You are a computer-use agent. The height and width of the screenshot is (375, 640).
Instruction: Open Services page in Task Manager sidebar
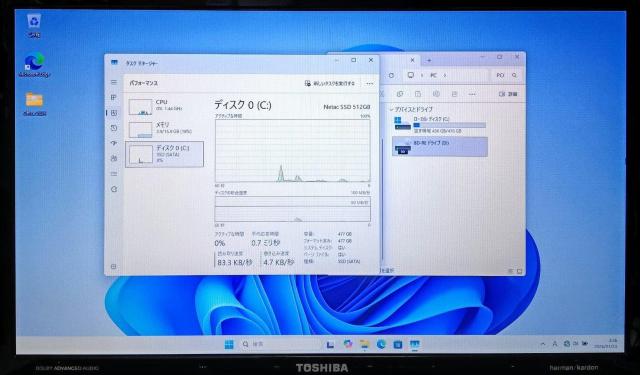pyautogui.click(x=114, y=189)
